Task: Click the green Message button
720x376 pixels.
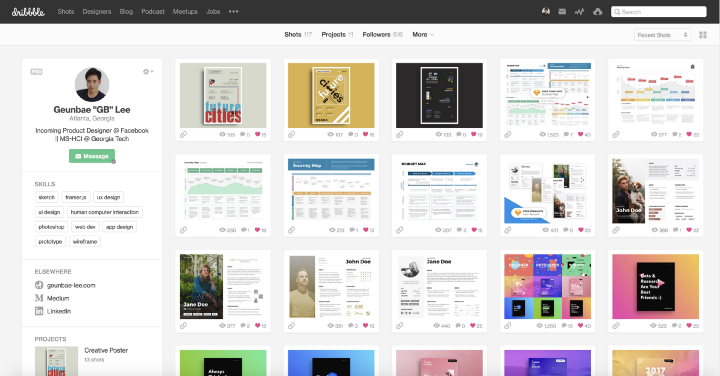Action: [92, 156]
